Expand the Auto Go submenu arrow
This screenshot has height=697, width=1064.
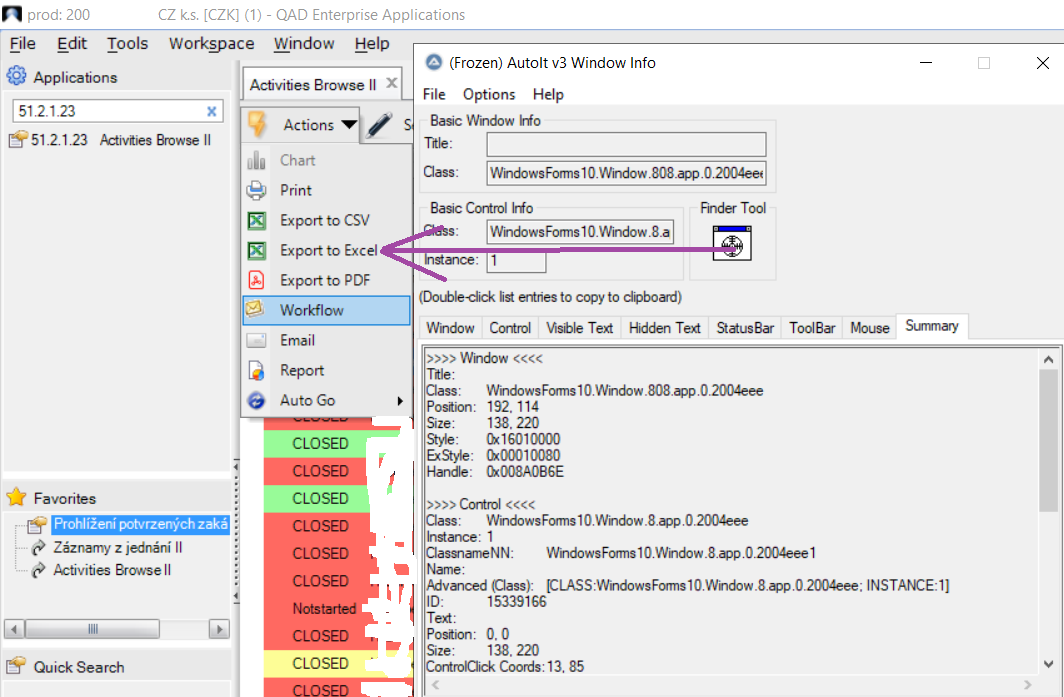coord(400,400)
